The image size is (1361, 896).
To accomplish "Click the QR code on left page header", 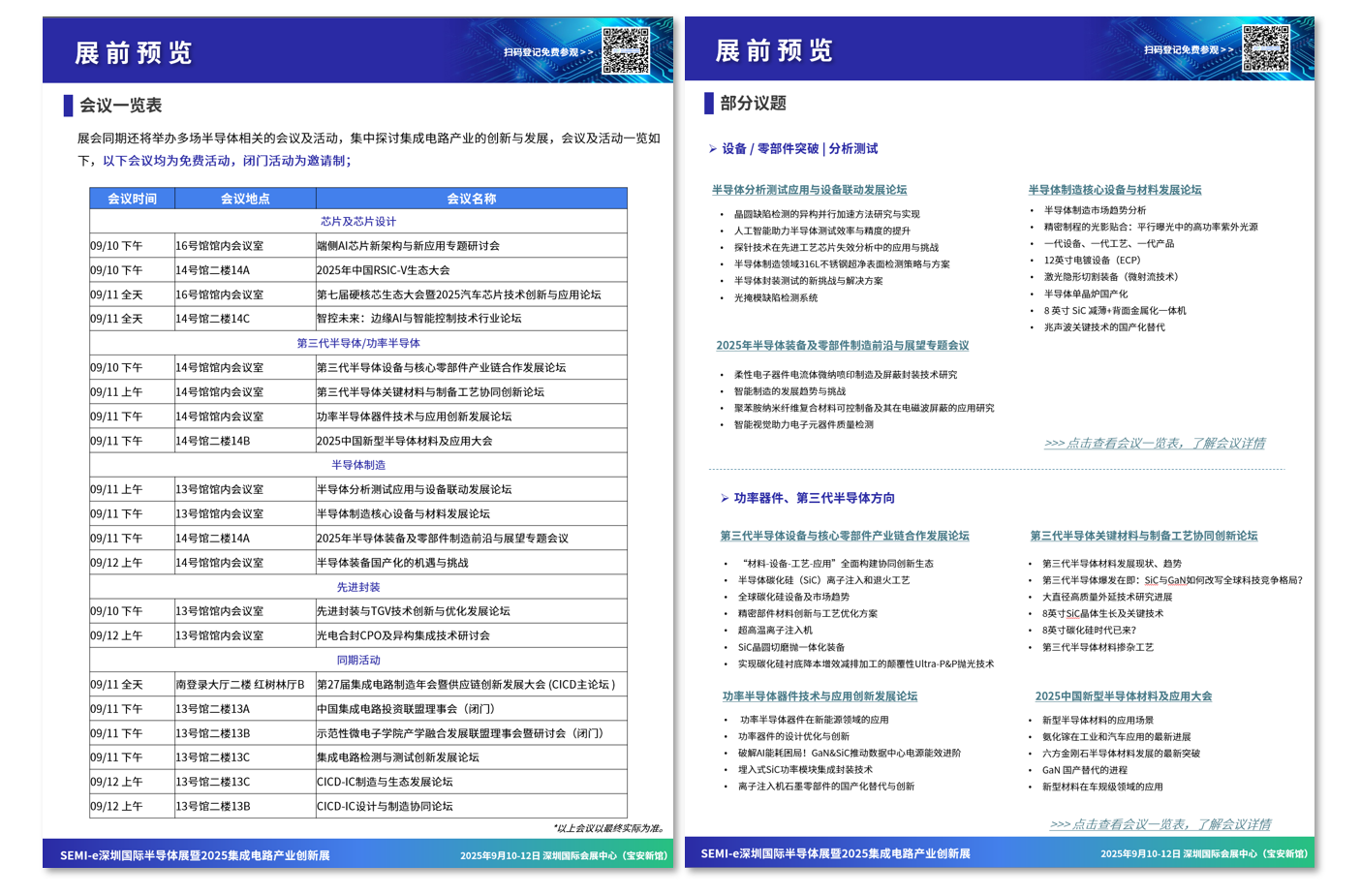I will pos(626,50).
